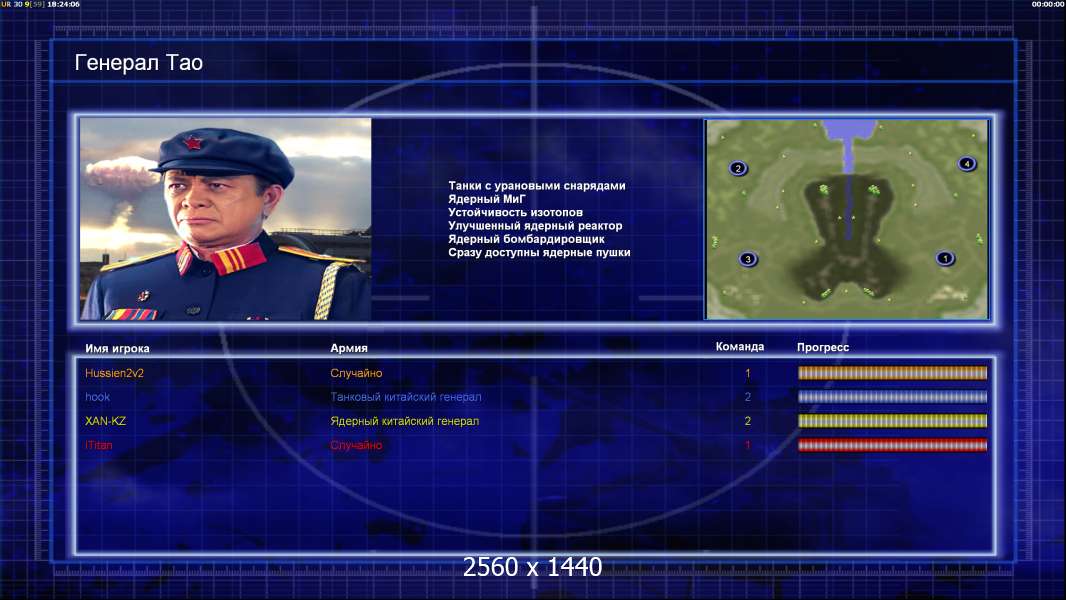Click team number of Hussien2v2
The width and height of the screenshot is (1066, 600).
(748, 373)
